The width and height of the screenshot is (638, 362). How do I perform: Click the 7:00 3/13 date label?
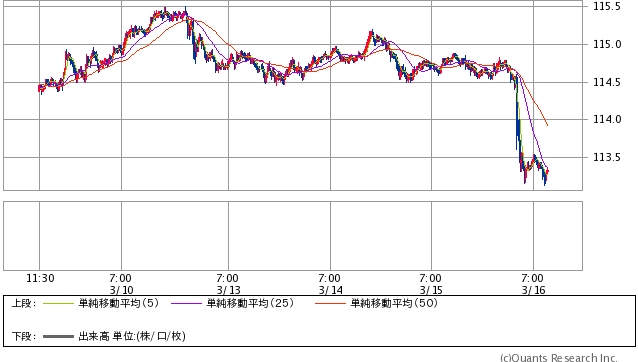point(228,284)
